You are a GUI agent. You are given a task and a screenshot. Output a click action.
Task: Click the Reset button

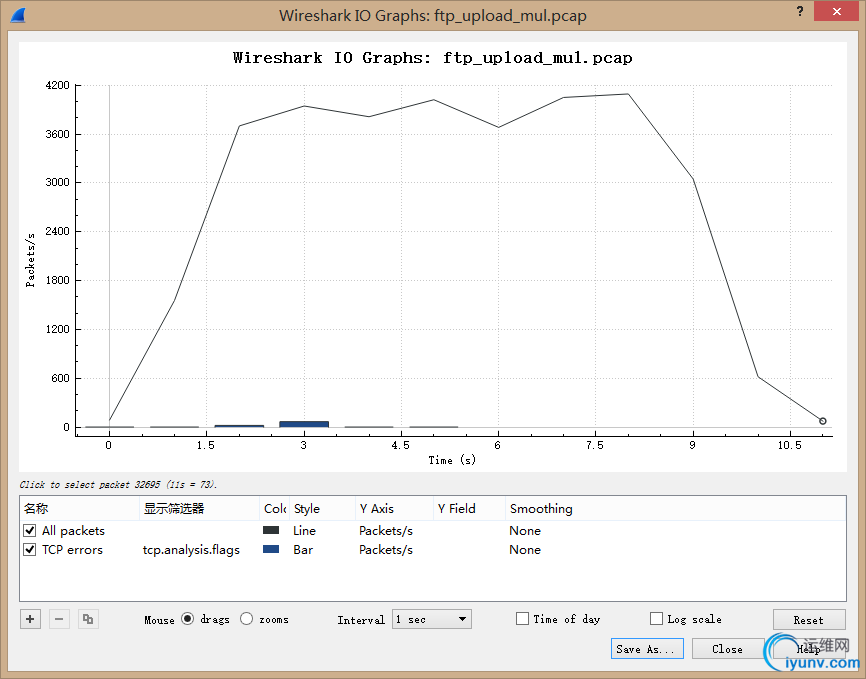pyautogui.click(x=809, y=620)
